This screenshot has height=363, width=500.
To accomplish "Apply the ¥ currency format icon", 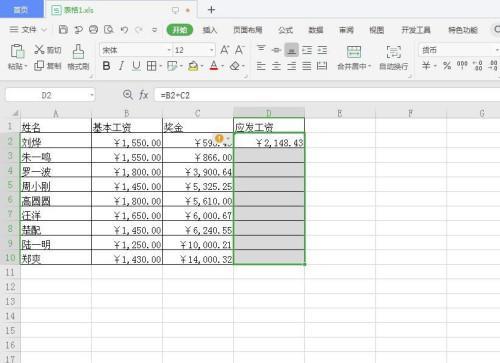I will [426, 65].
